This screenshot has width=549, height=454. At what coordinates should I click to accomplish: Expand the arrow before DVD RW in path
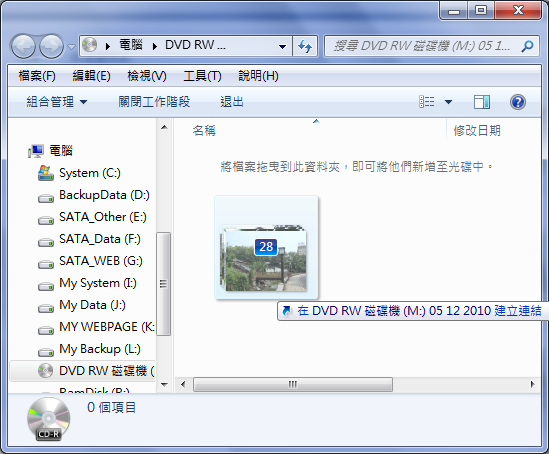(155, 46)
